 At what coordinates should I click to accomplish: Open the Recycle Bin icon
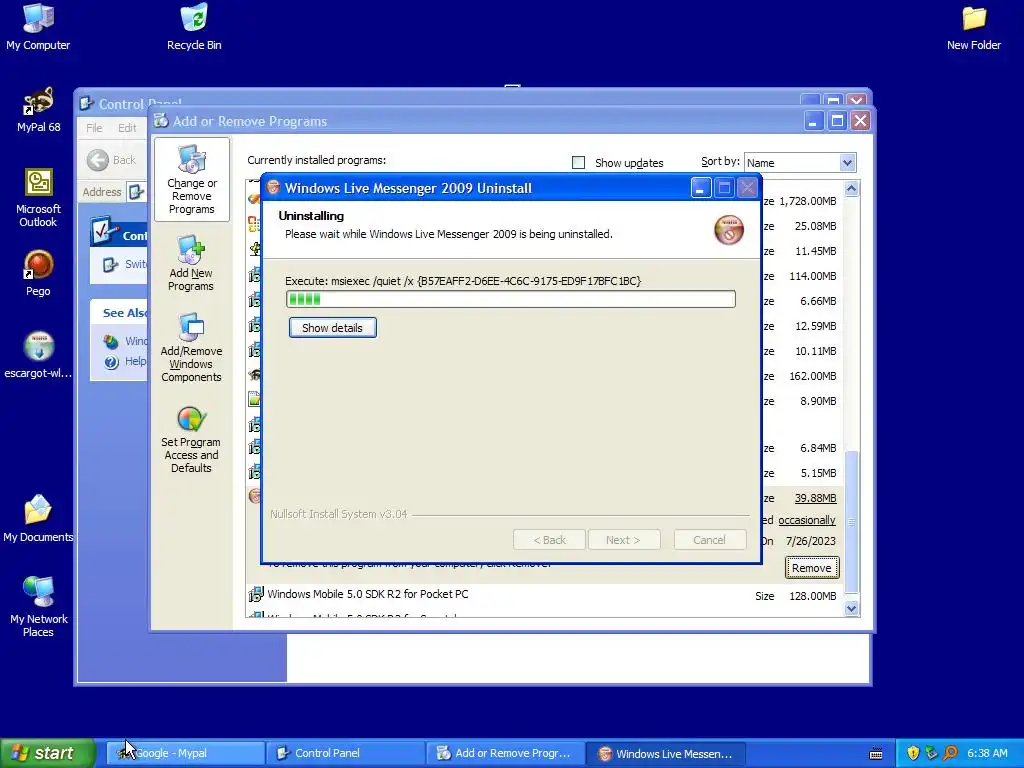tap(194, 27)
